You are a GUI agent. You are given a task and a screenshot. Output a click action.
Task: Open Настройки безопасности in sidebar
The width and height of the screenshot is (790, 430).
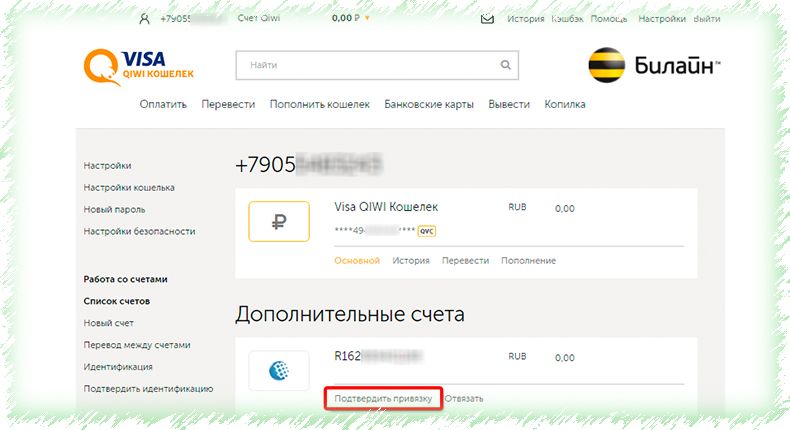[139, 231]
